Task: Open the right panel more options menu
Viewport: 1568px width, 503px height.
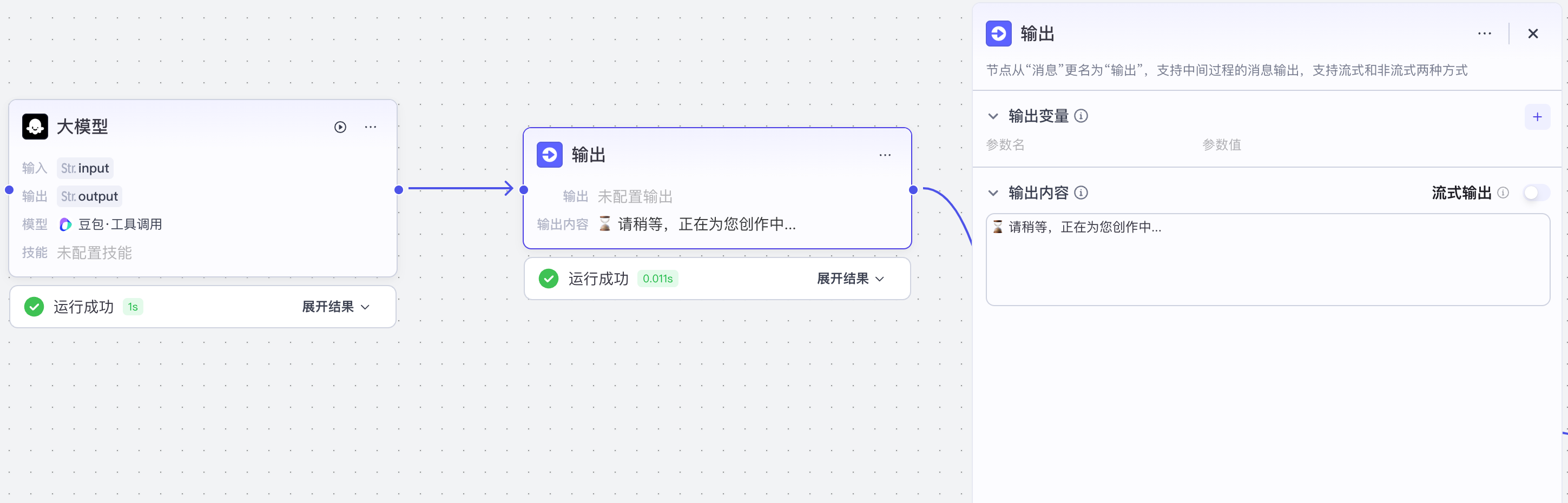Action: pos(1485,34)
